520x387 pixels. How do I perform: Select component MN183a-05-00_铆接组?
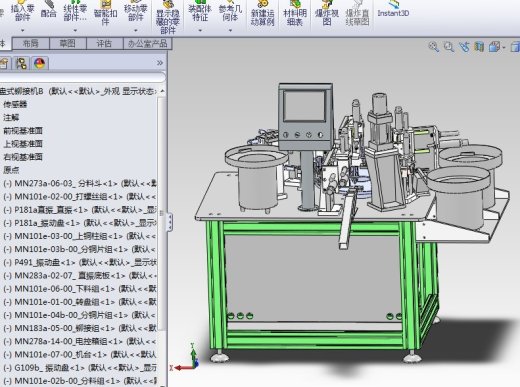coord(80,328)
